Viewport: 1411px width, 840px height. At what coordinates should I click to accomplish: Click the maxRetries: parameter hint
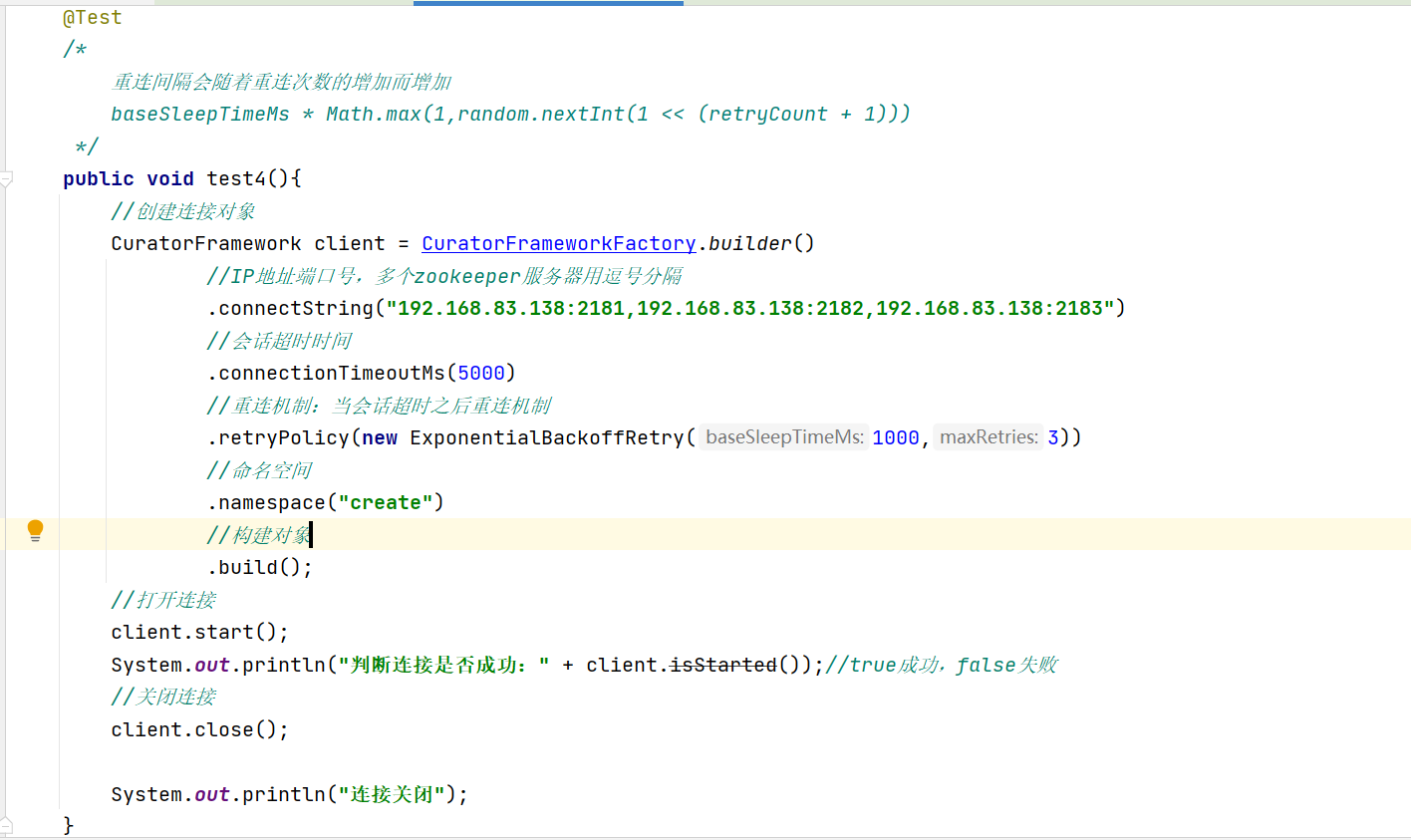click(x=988, y=437)
